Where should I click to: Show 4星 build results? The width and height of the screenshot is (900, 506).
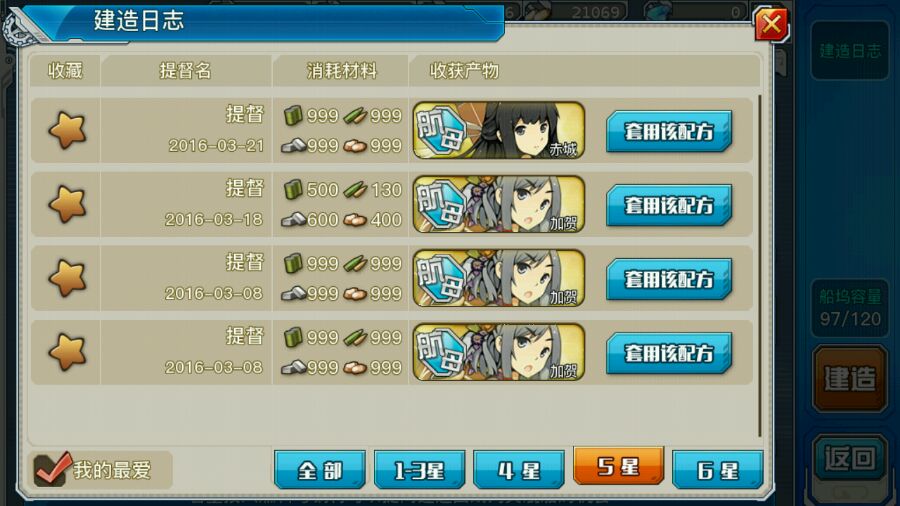click(519, 470)
